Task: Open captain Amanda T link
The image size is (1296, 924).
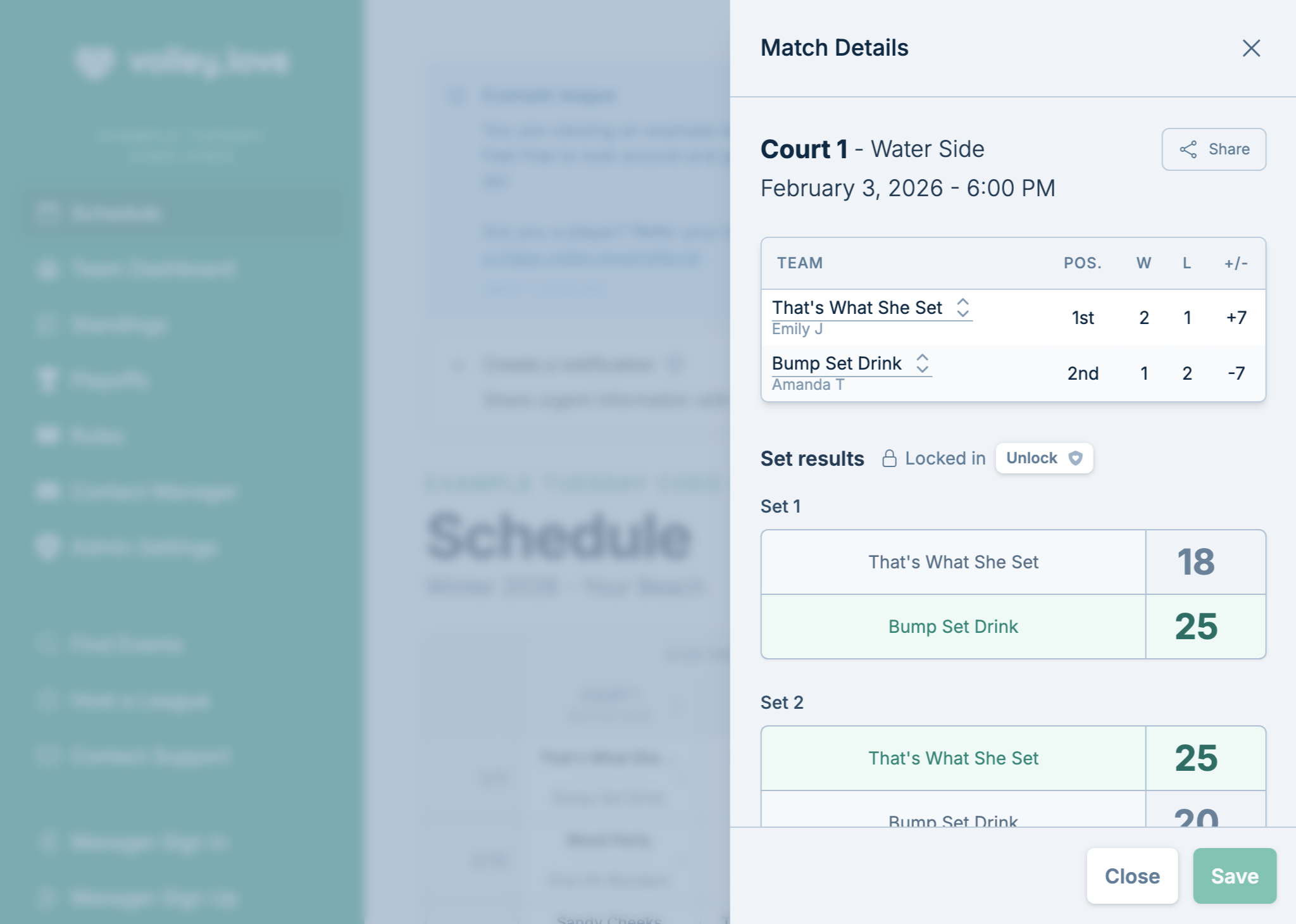Action: coord(807,385)
